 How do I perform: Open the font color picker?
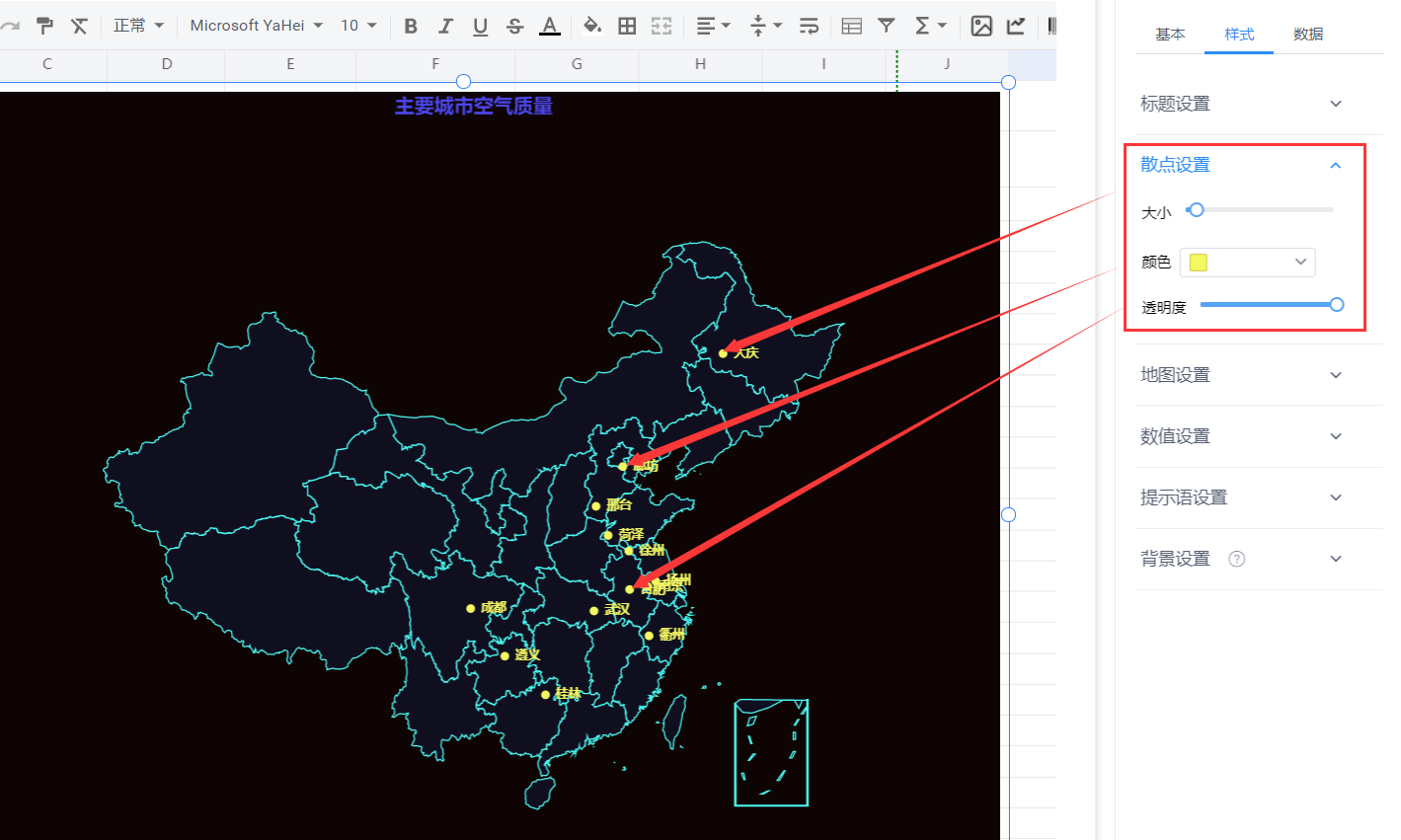pyautogui.click(x=550, y=27)
